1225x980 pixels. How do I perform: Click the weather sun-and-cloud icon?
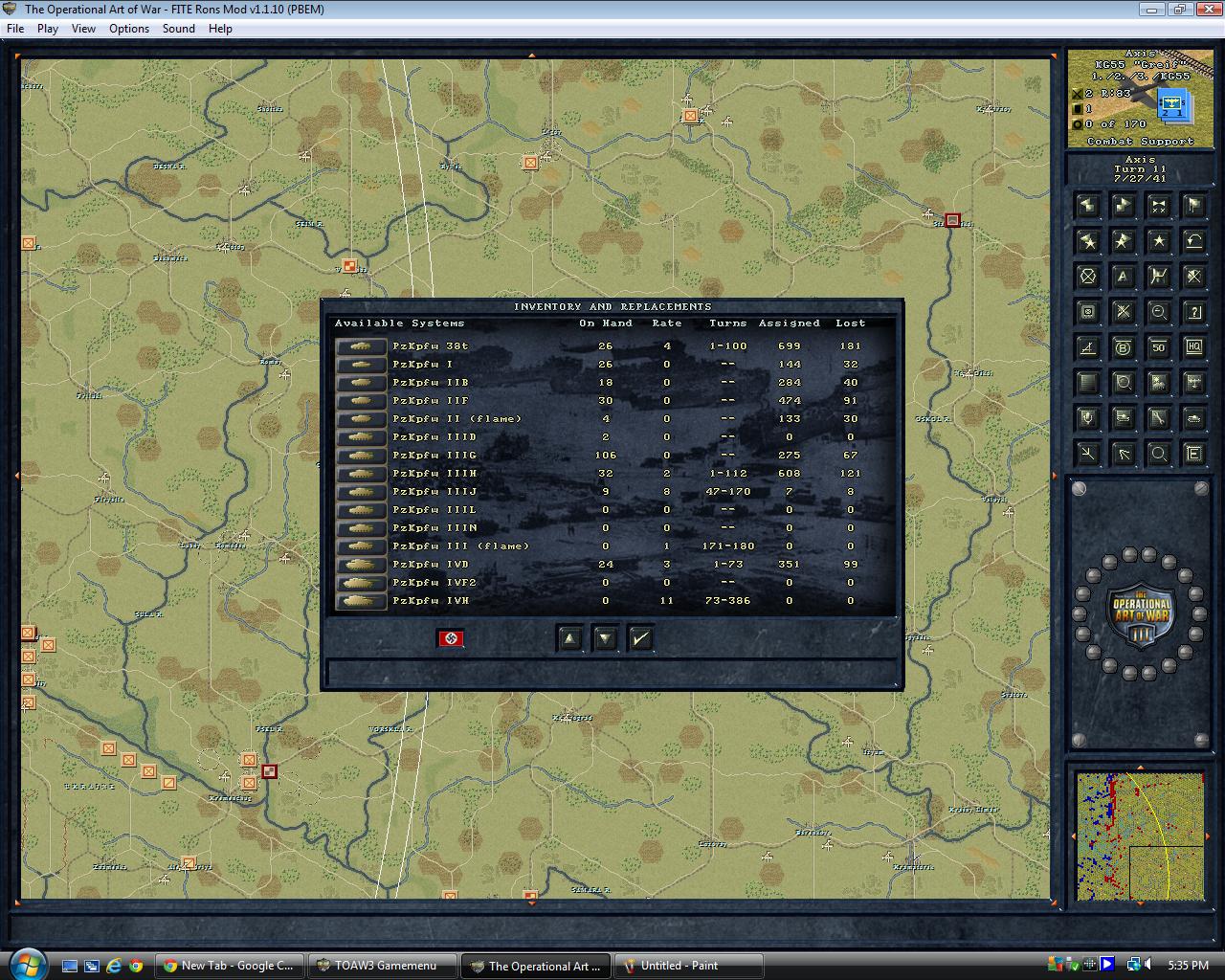tap(1158, 383)
